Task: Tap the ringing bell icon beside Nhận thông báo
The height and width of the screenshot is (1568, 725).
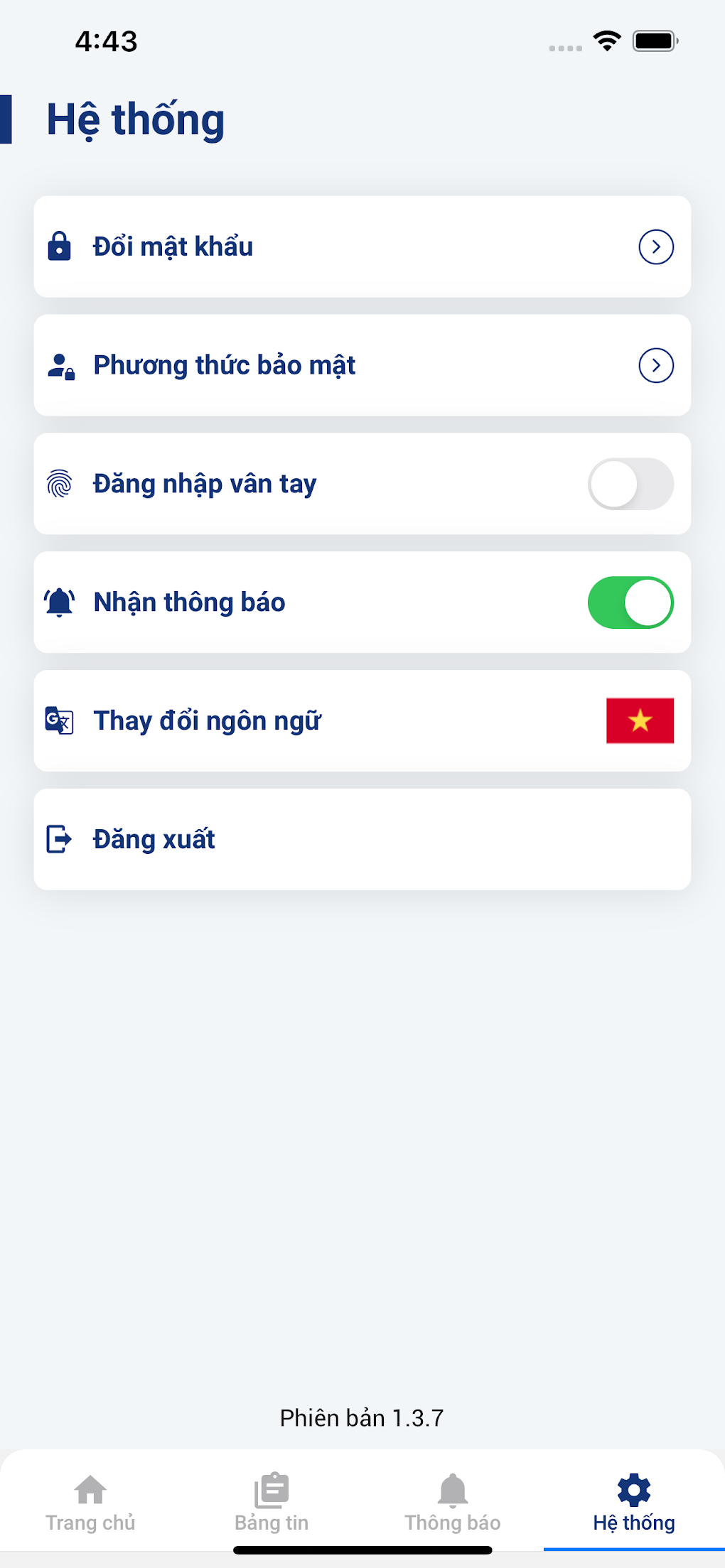Action: click(60, 602)
